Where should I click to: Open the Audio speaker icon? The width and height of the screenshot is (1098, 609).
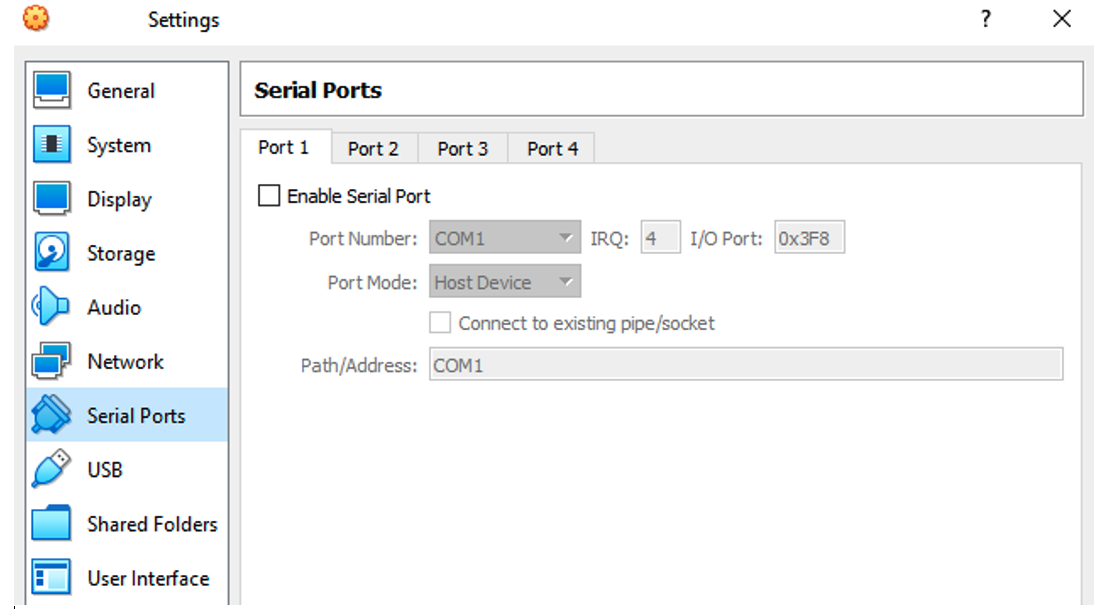point(50,307)
